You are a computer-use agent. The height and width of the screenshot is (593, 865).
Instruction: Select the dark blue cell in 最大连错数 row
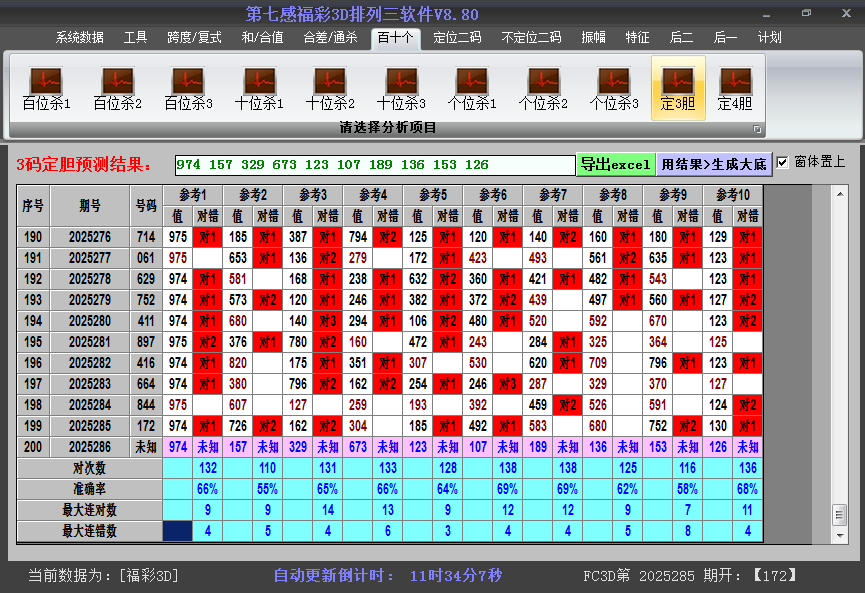(x=178, y=531)
